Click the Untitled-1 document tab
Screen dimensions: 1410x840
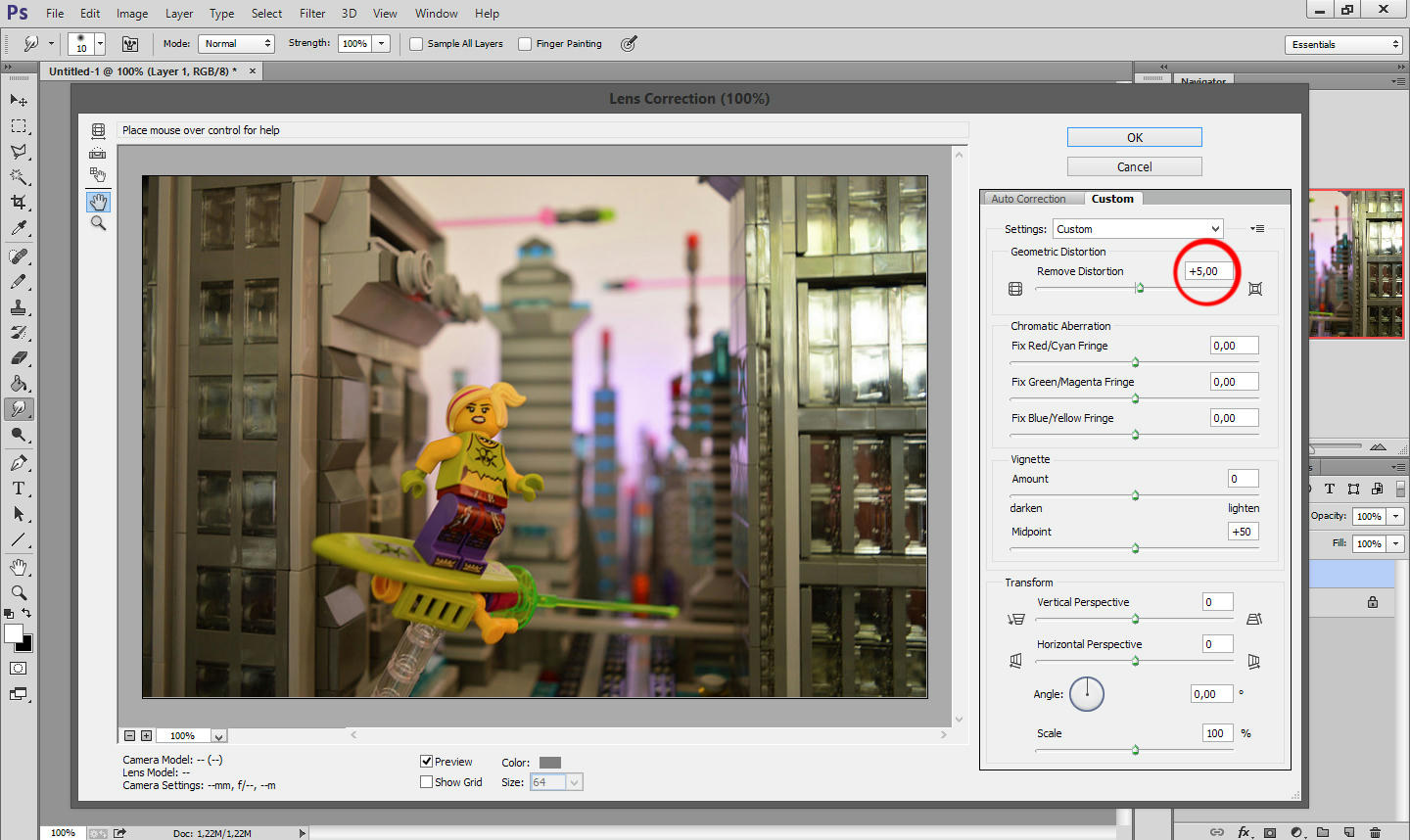tap(142, 71)
